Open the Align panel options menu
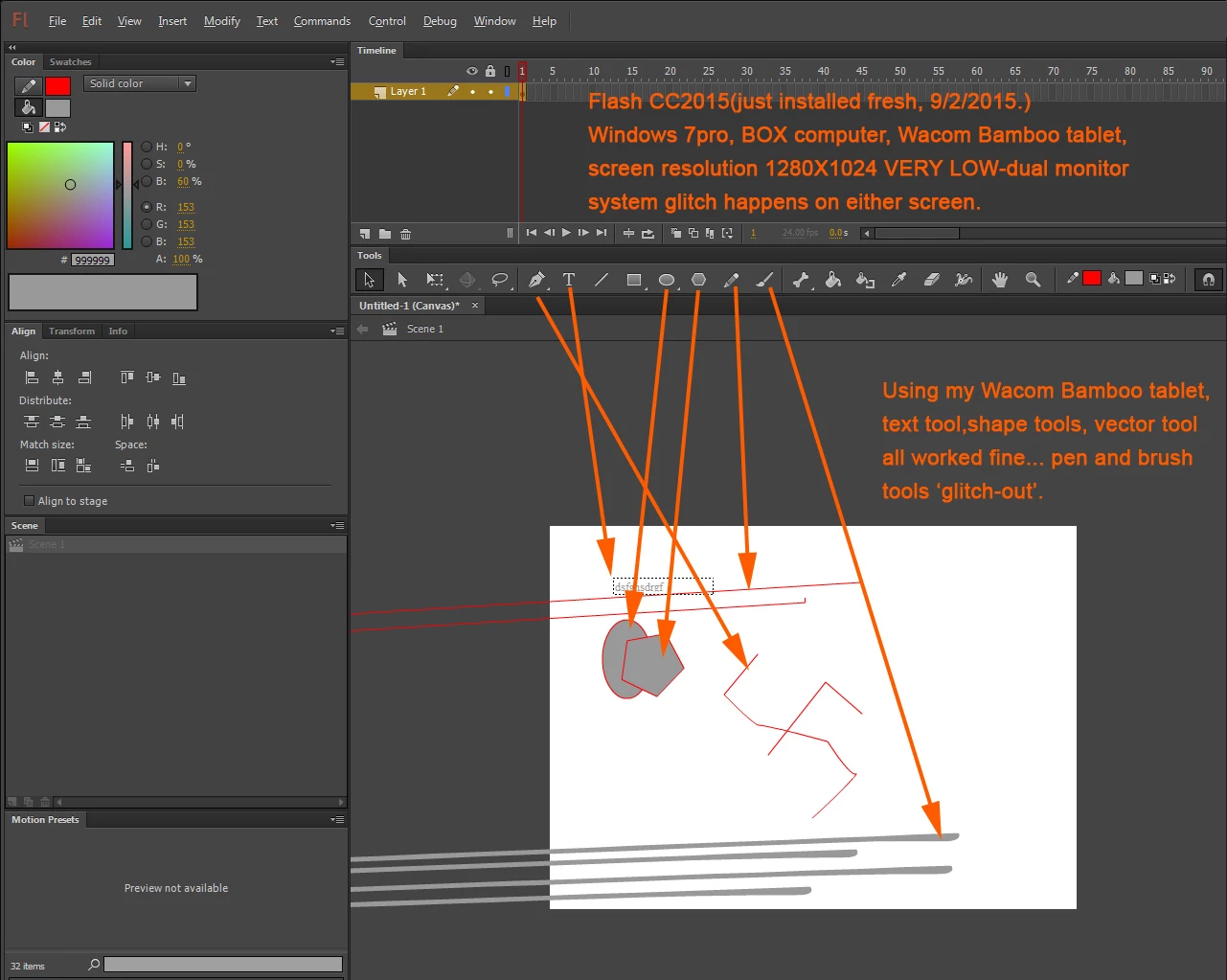The width and height of the screenshot is (1227, 980). pos(337,330)
